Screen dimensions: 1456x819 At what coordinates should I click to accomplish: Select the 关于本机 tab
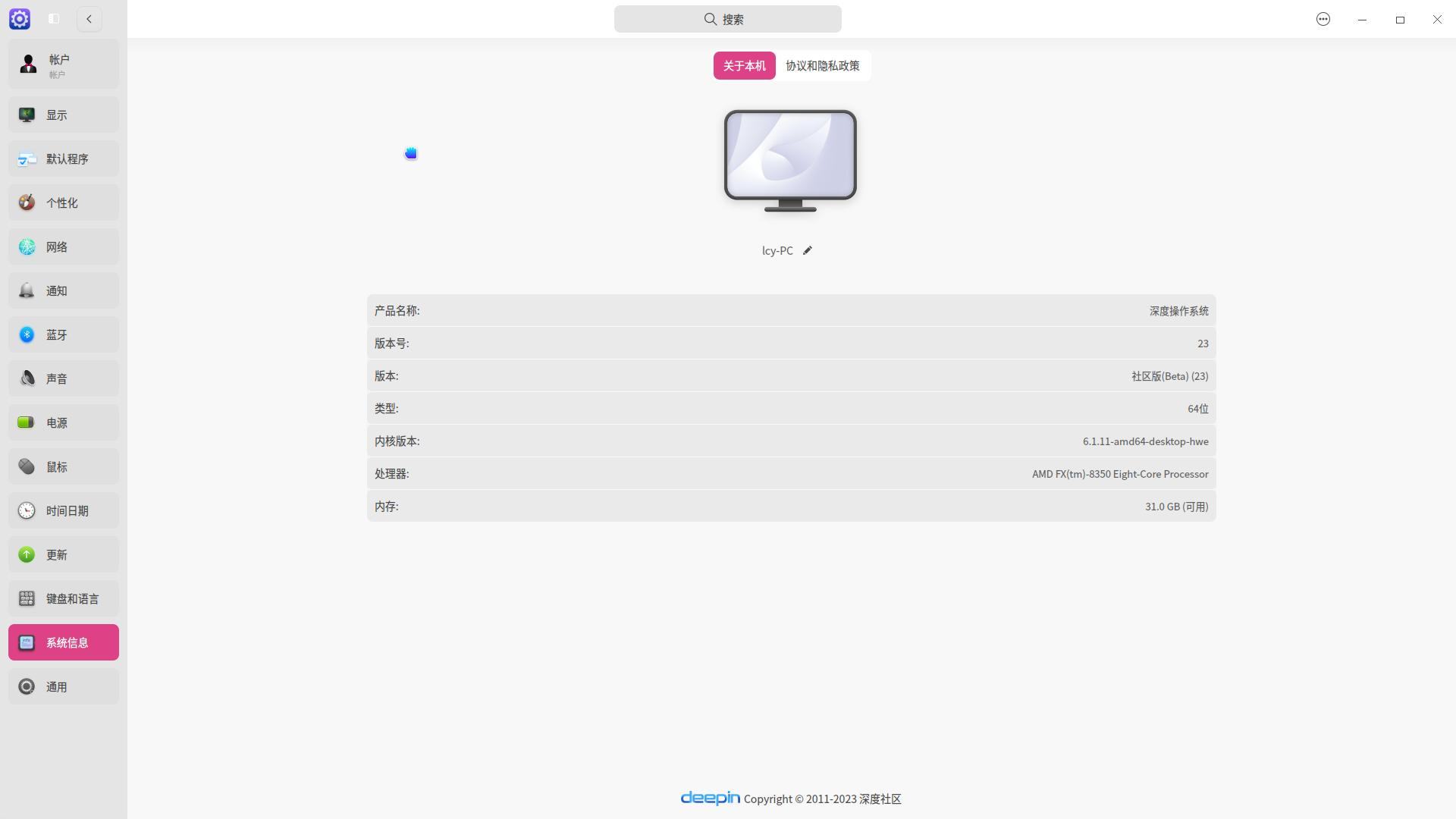(x=743, y=66)
